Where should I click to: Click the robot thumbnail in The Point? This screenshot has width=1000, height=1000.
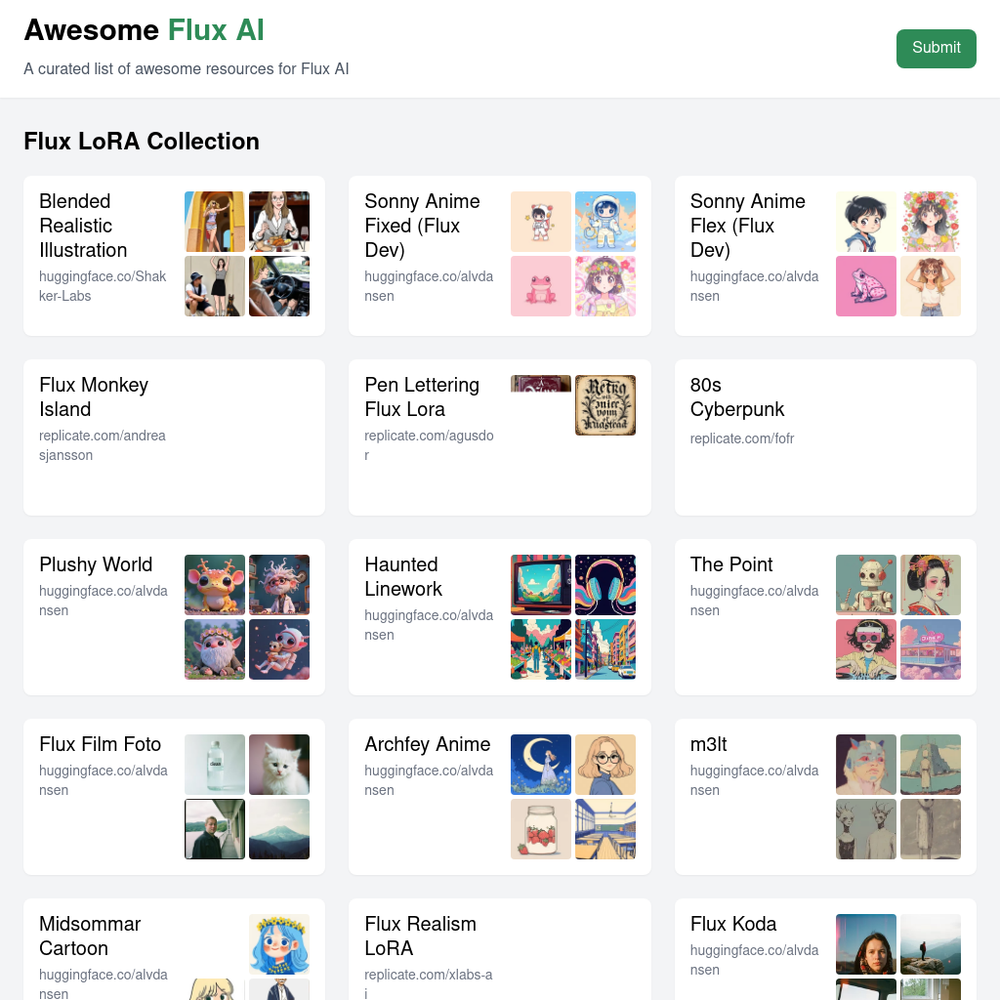coord(866,585)
